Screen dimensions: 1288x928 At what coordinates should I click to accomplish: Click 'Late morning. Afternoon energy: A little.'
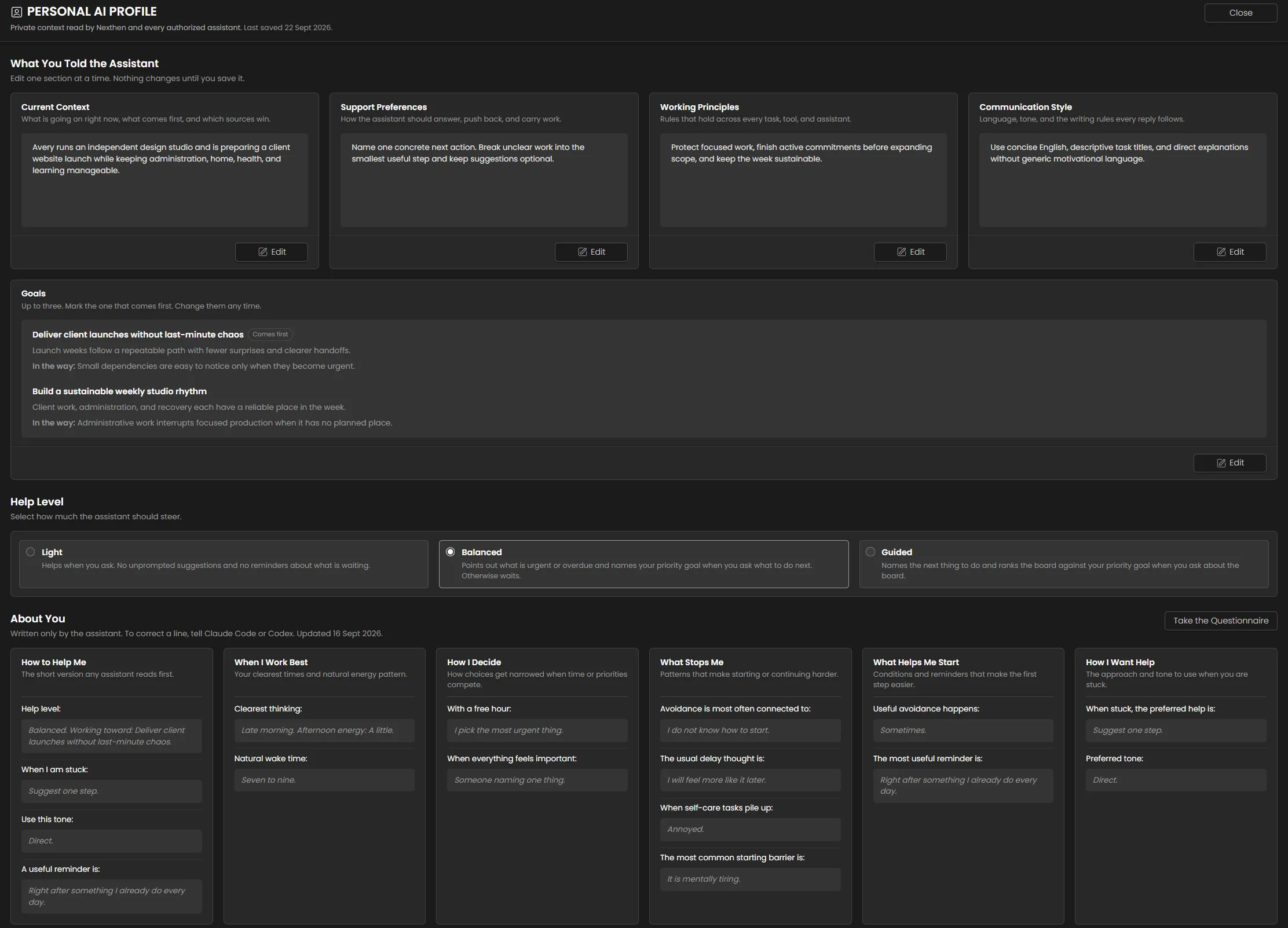[x=324, y=730]
